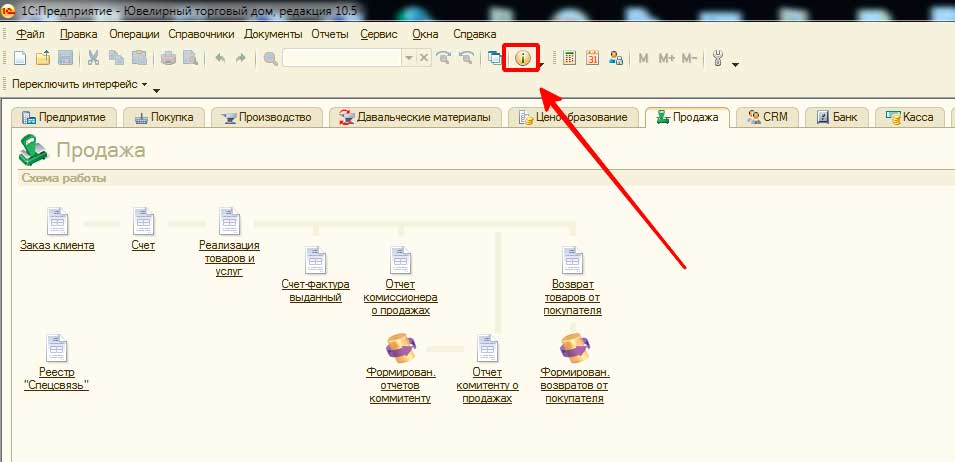Open Реестр "Спецсвязь" link

coord(57,379)
